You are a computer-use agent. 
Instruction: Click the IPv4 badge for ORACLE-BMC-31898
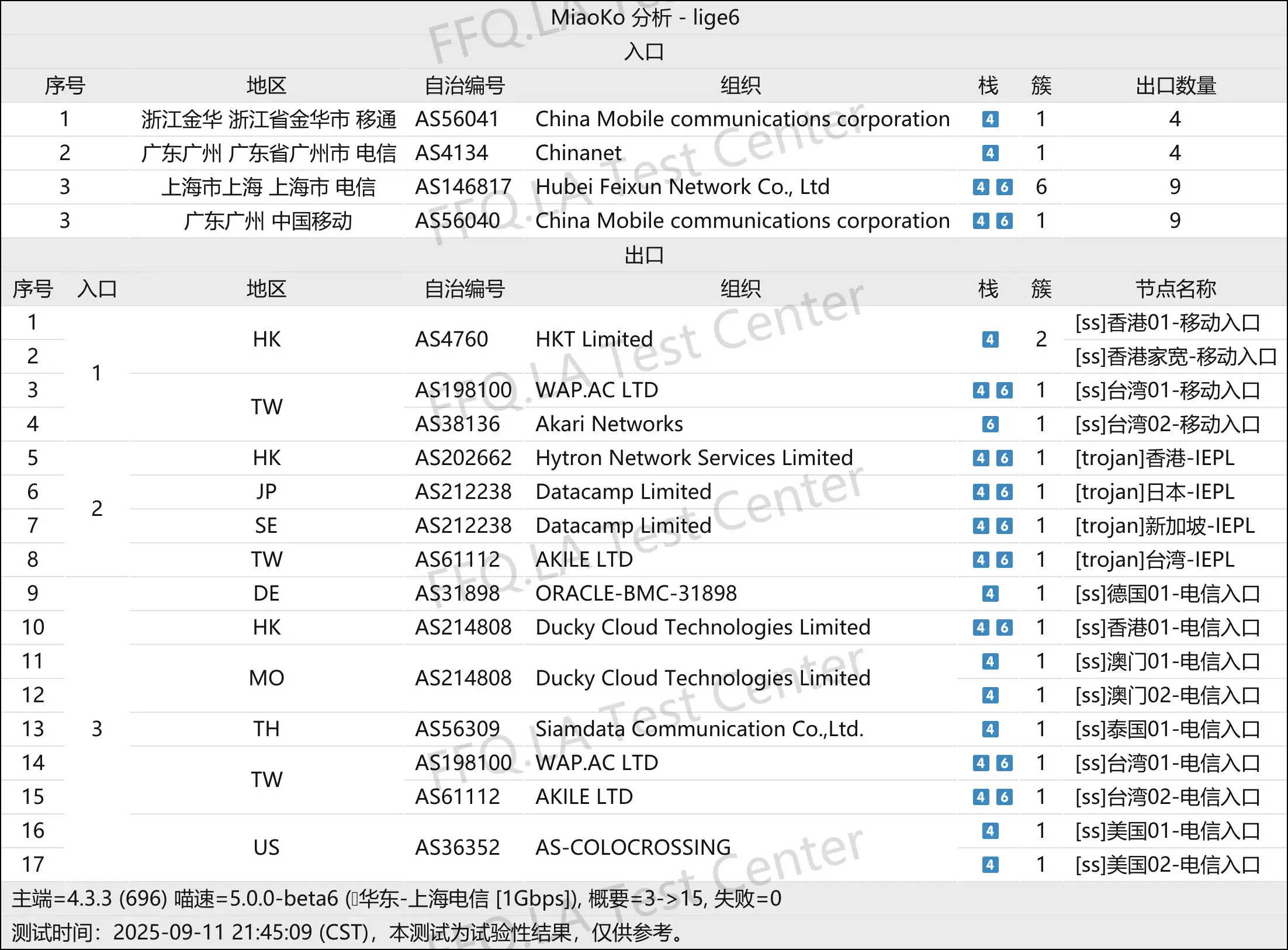click(x=990, y=594)
